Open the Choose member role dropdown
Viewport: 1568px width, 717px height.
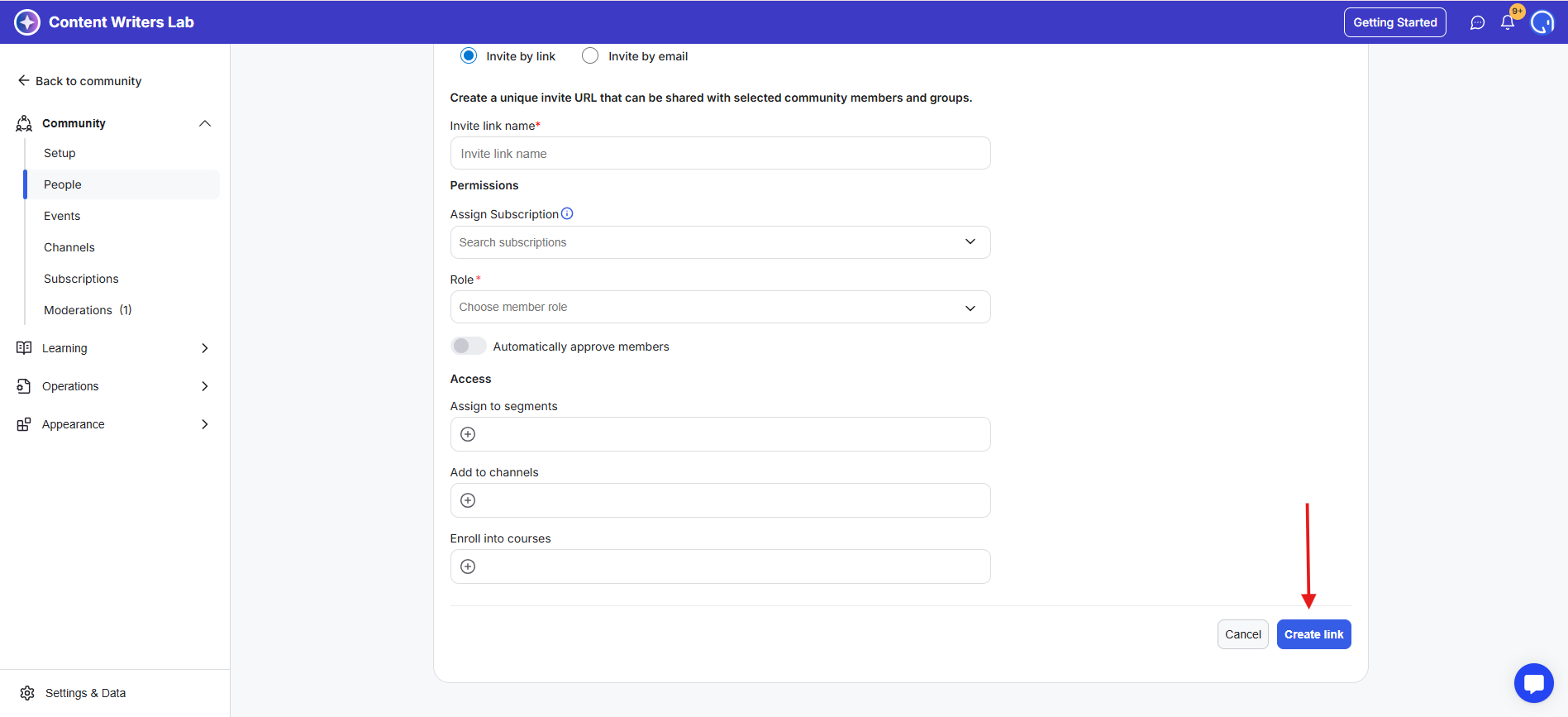pos(719,307)
